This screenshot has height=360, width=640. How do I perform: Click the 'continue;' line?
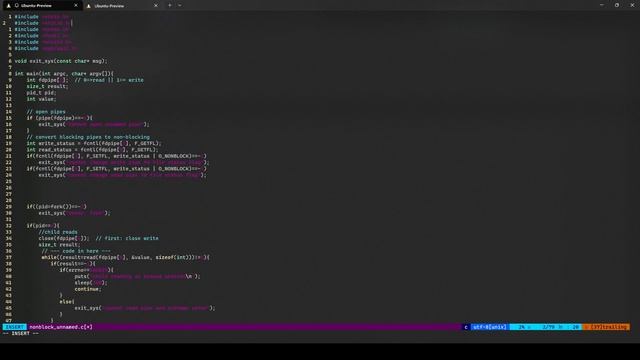[88, 289]
